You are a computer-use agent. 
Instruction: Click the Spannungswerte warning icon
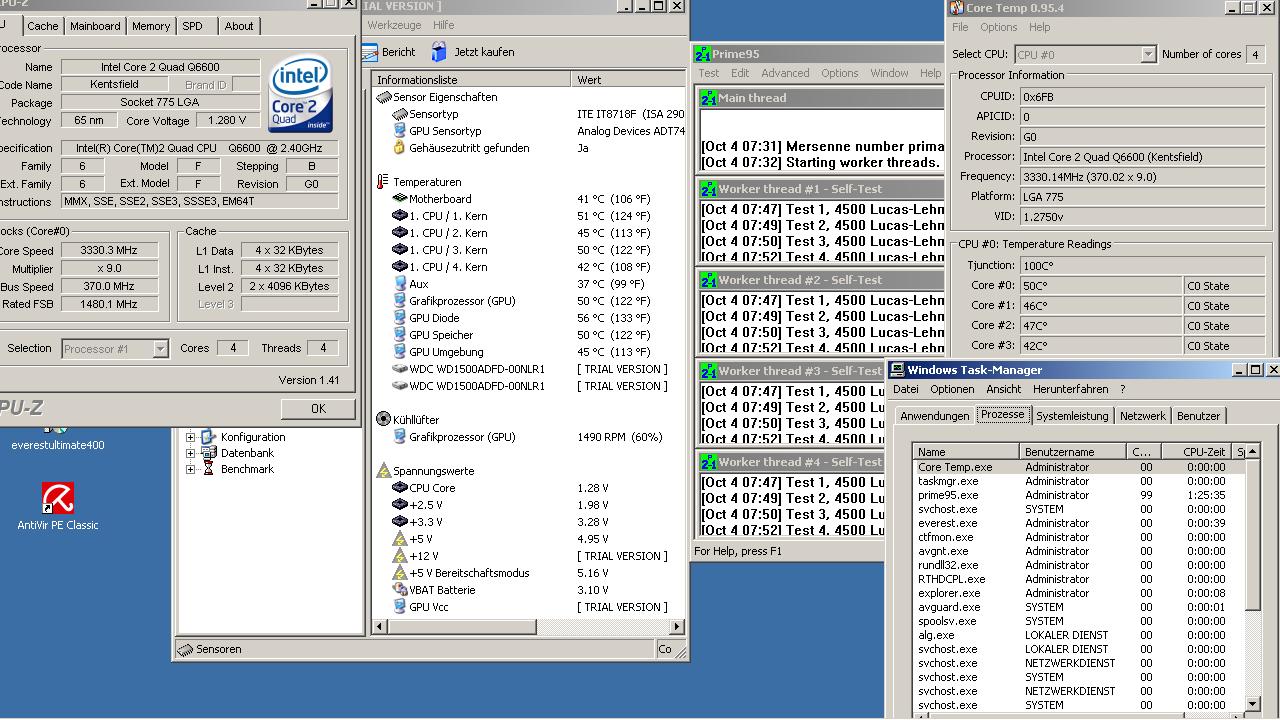tap(384, 471)
